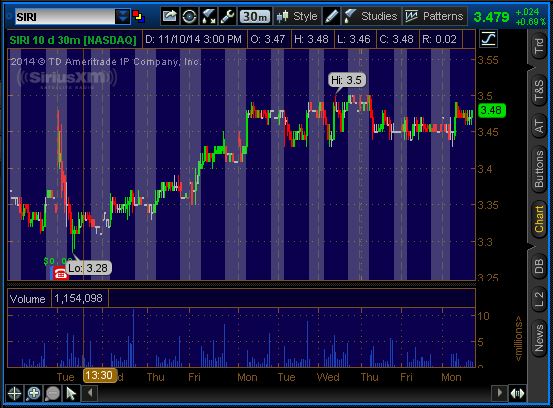Open chart settings wrench icon

pos(227,17)
